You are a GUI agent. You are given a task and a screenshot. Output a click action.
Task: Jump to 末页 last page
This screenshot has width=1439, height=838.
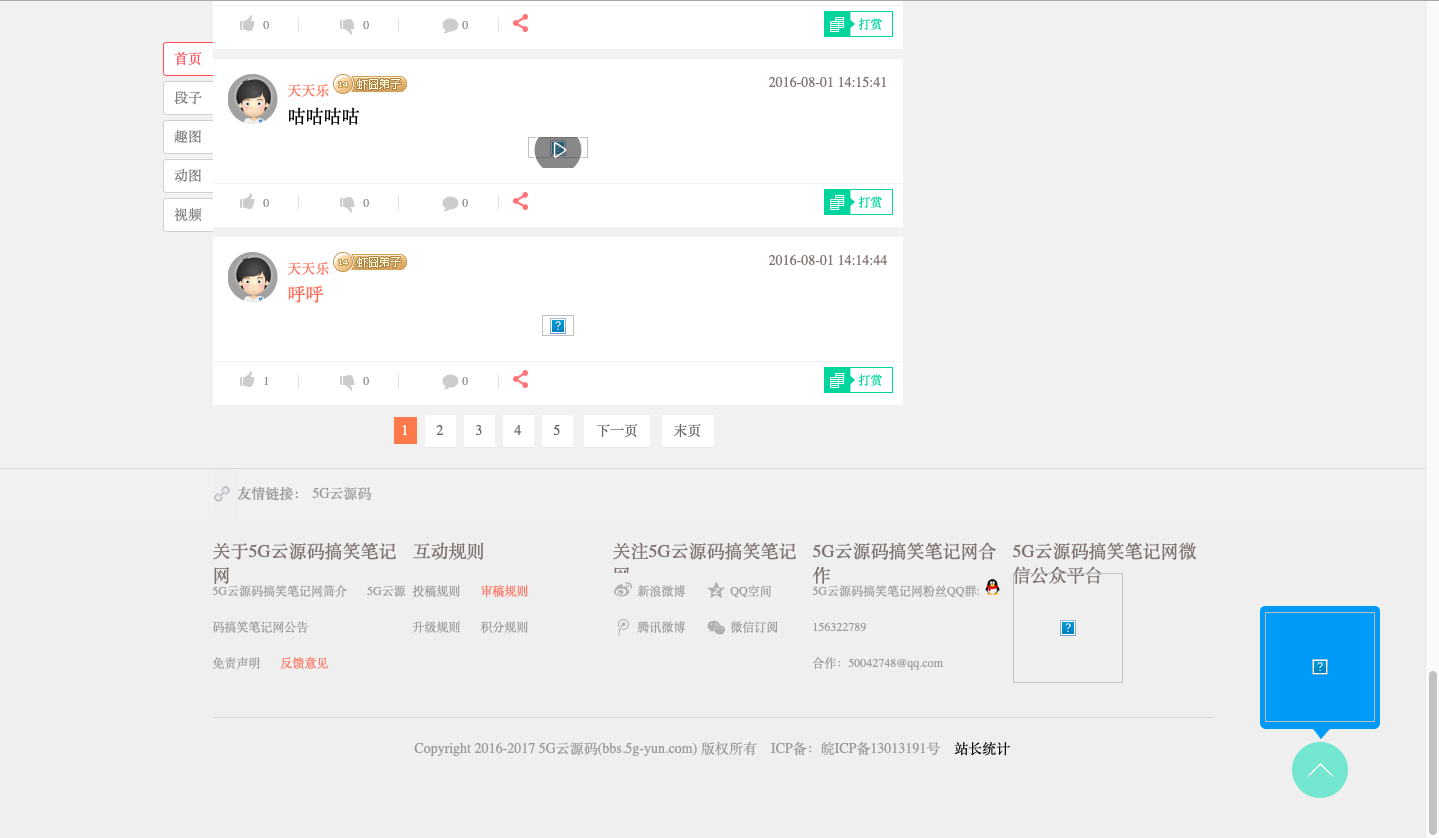687,430
